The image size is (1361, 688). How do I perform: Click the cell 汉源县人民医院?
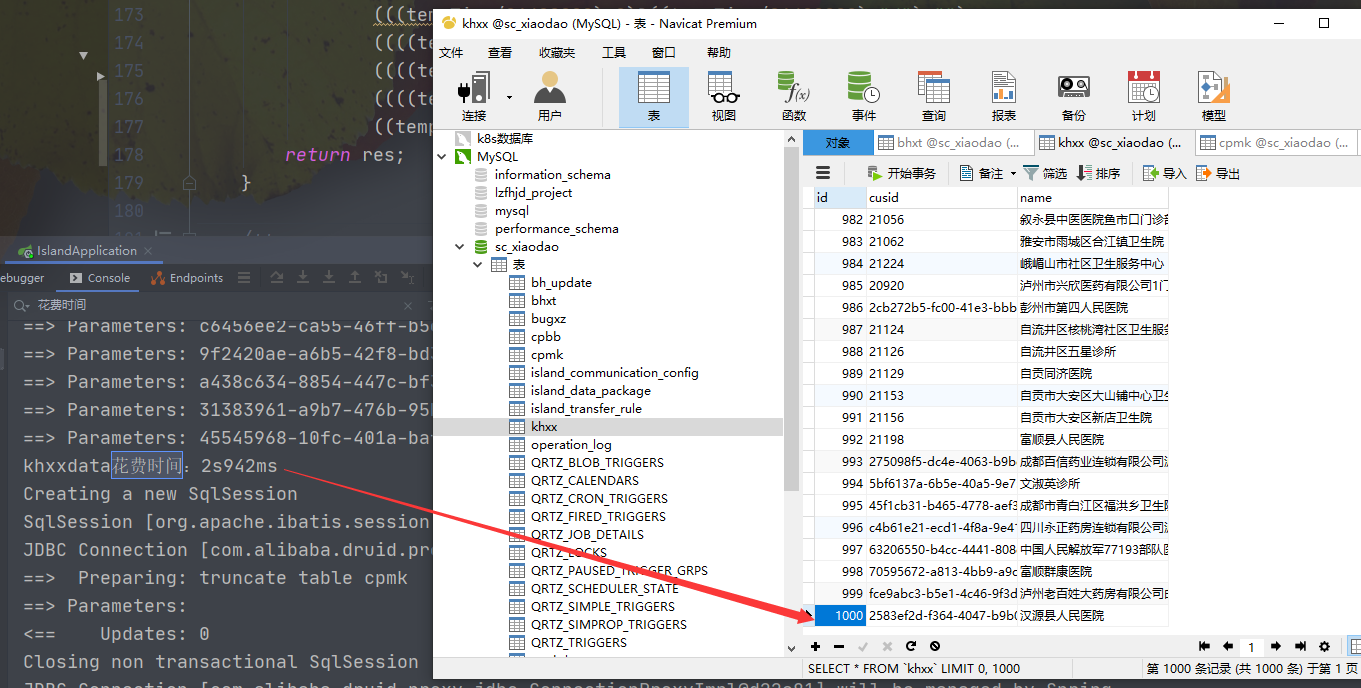pos(1092,616)
